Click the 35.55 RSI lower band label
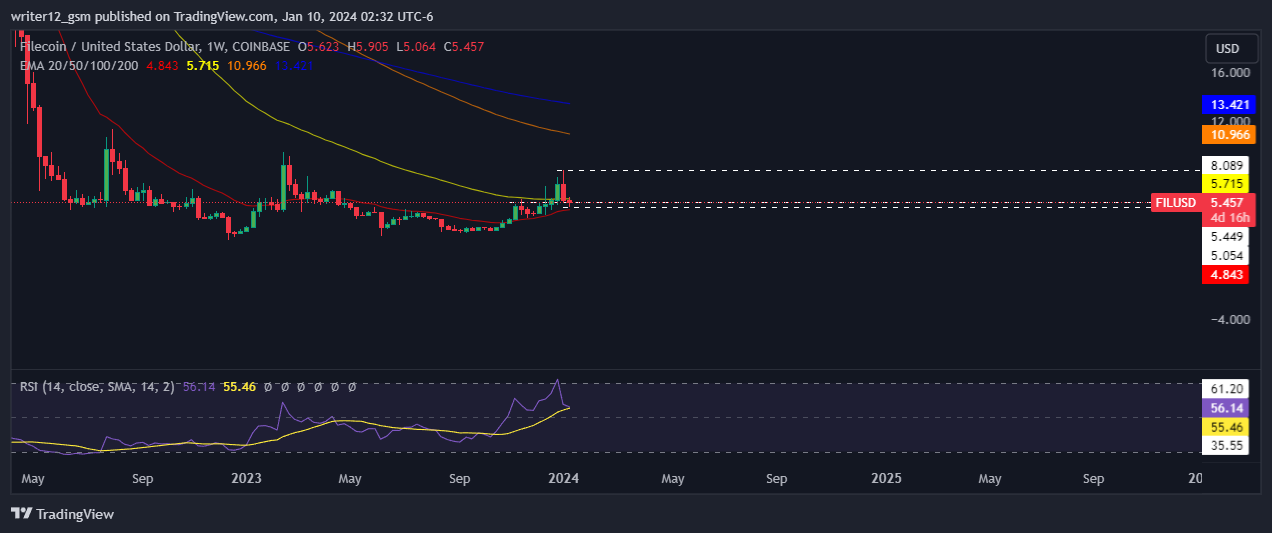This screenshot has width=1272, height=533. click(x=1225, y=446)
